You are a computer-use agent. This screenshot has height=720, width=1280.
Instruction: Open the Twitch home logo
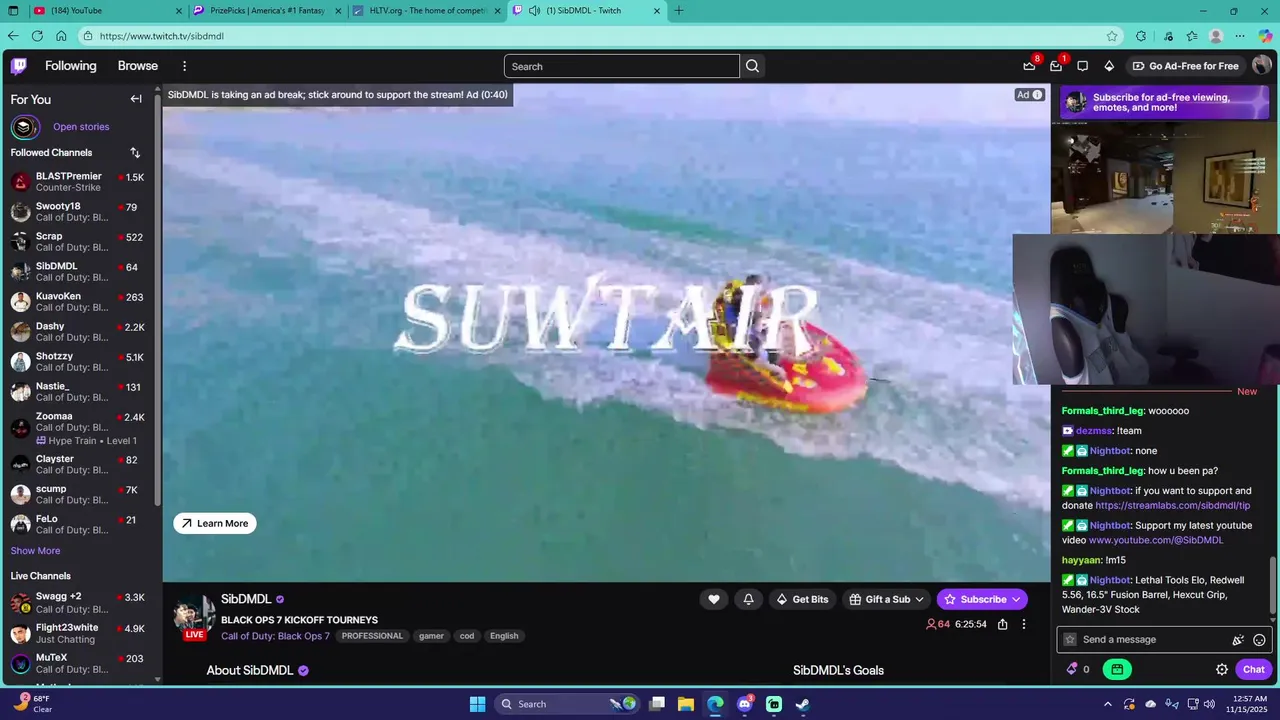point(19,66)
